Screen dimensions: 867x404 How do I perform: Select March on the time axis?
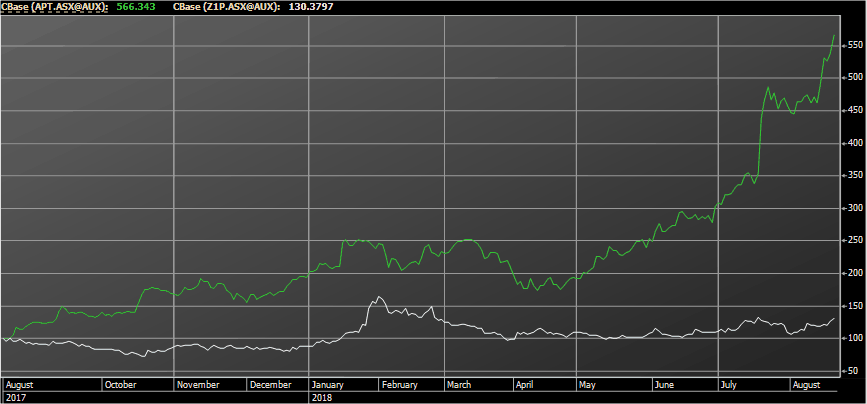pyautogui.click(x=459, y=385)
